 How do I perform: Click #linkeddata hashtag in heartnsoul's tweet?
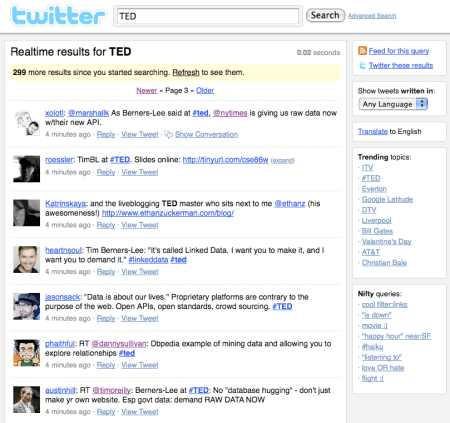coord(148,260)
